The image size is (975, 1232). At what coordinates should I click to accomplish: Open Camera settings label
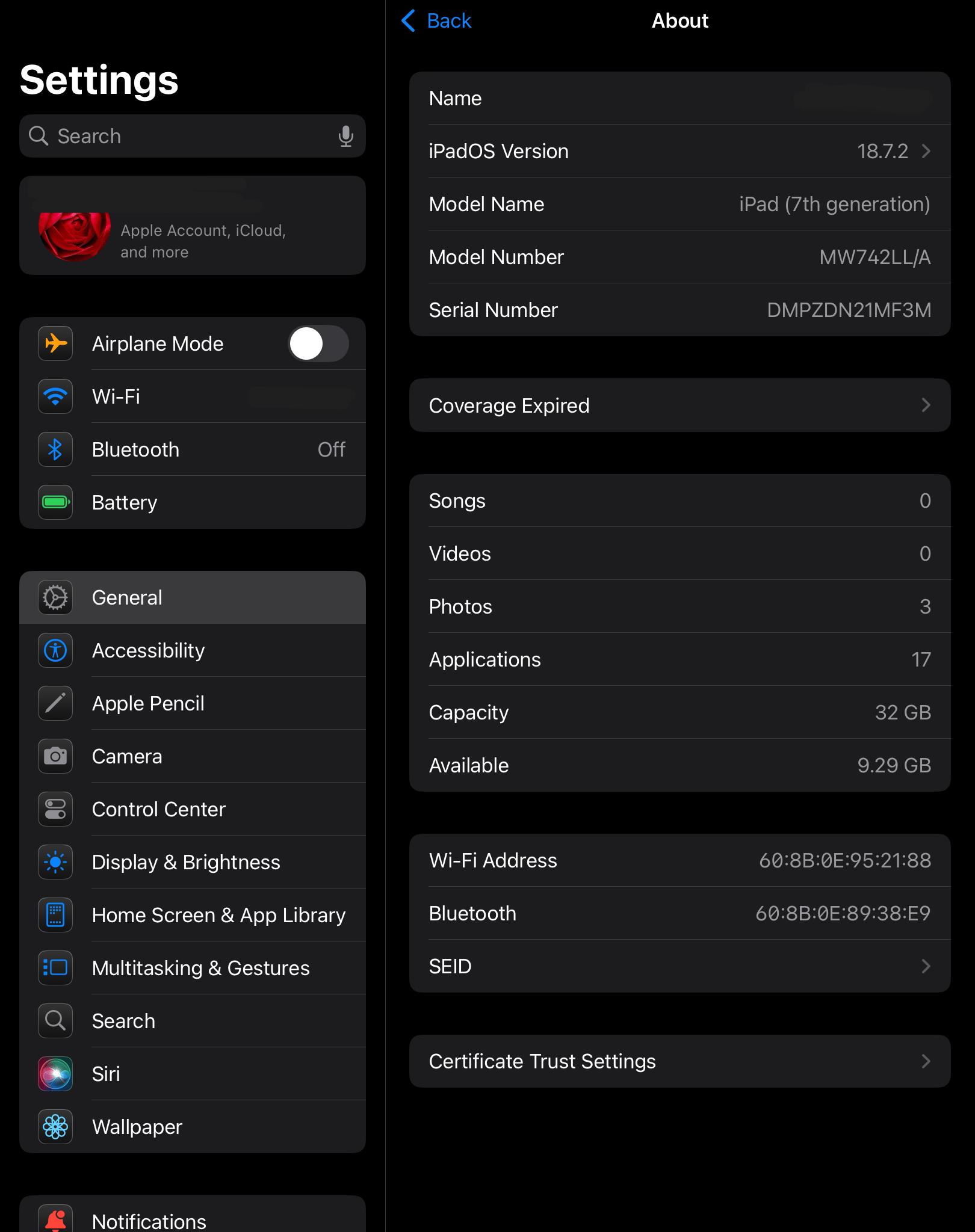[x=127, y=756]
